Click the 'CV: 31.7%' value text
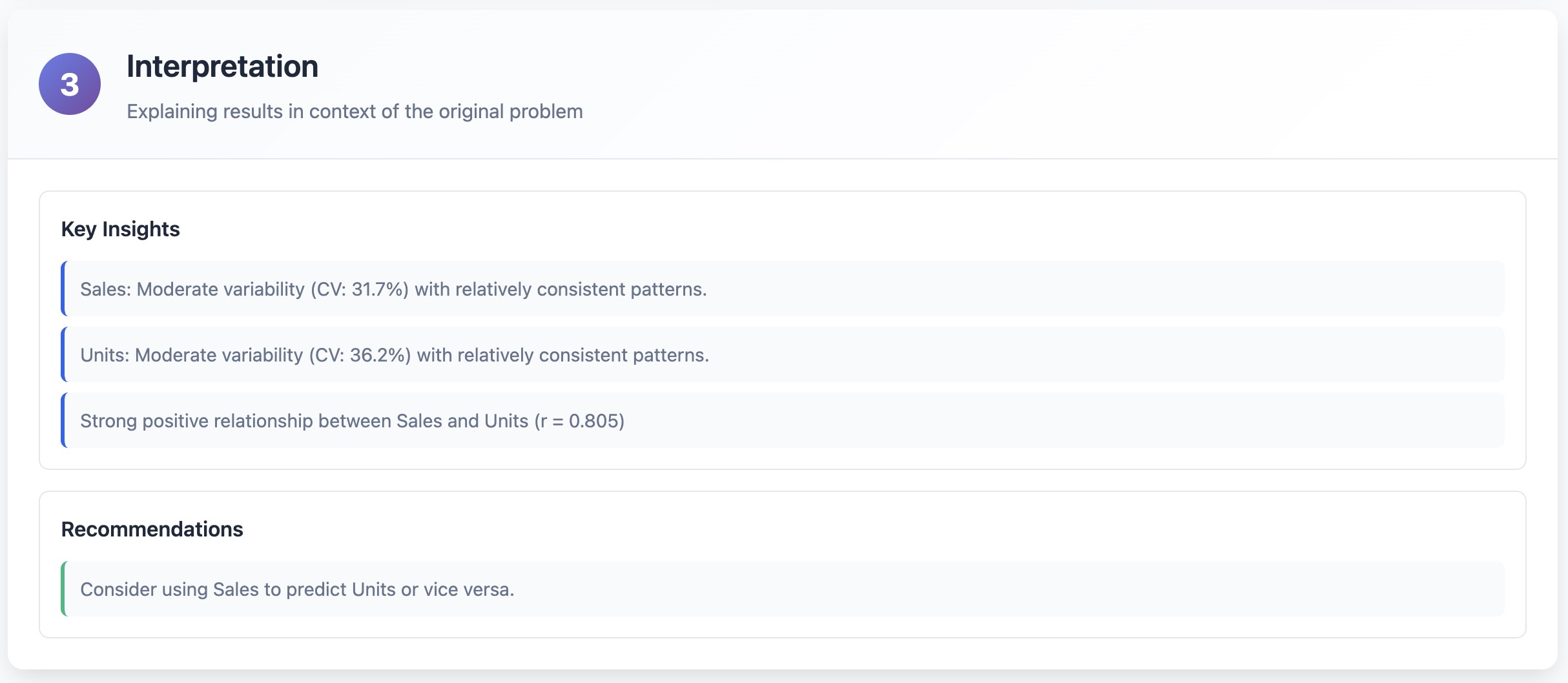 [x=359, y=289]
